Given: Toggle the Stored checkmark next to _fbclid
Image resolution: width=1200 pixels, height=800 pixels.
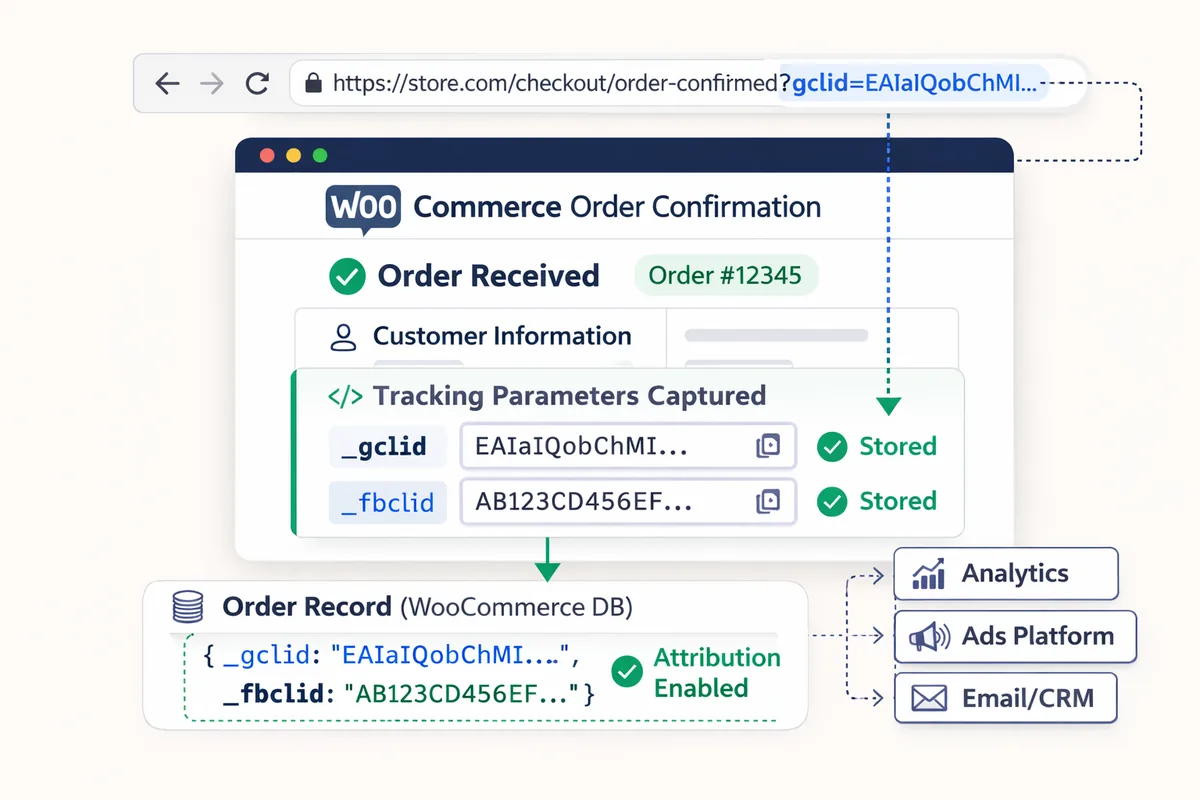Looking at the screenshot, I should [x=831, y=502].
